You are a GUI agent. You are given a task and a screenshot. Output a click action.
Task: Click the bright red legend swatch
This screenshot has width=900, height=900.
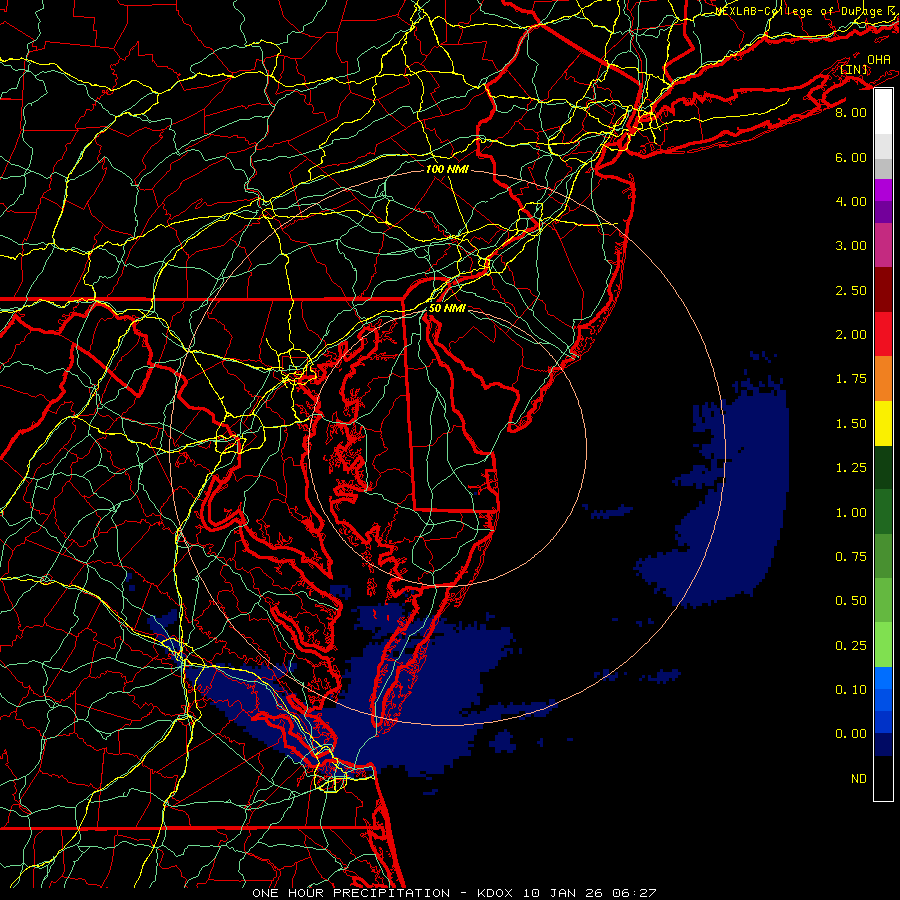883,334
